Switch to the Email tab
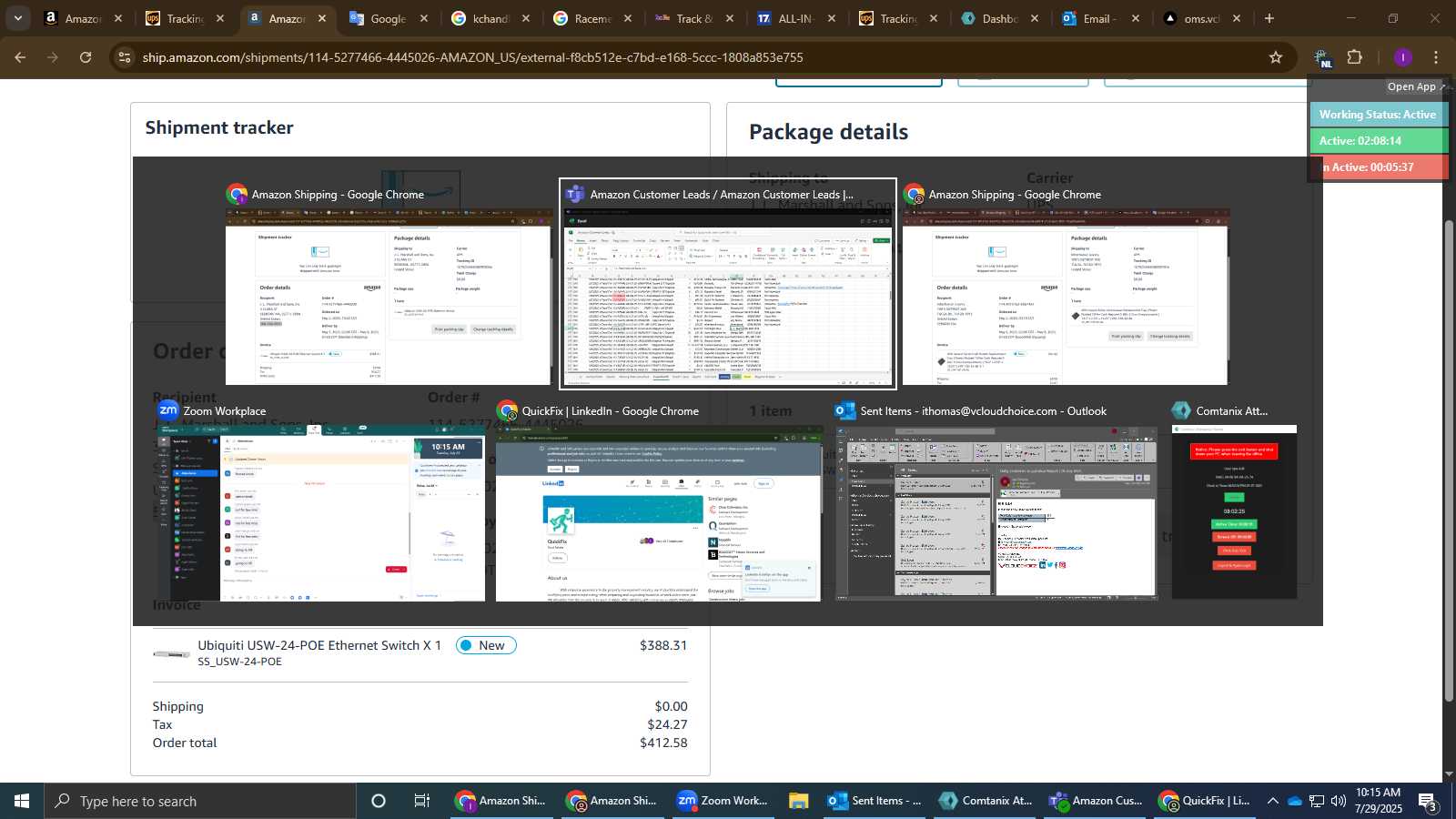This screenshot has width=1456, height=819. pyautogui.click(x=1099, y=18)
